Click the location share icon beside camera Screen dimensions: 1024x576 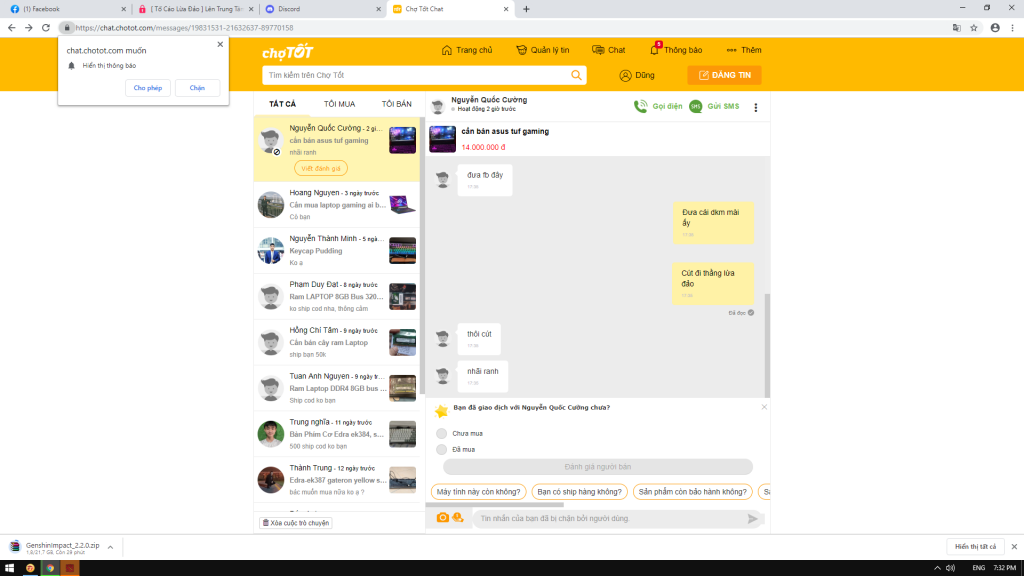458,518
